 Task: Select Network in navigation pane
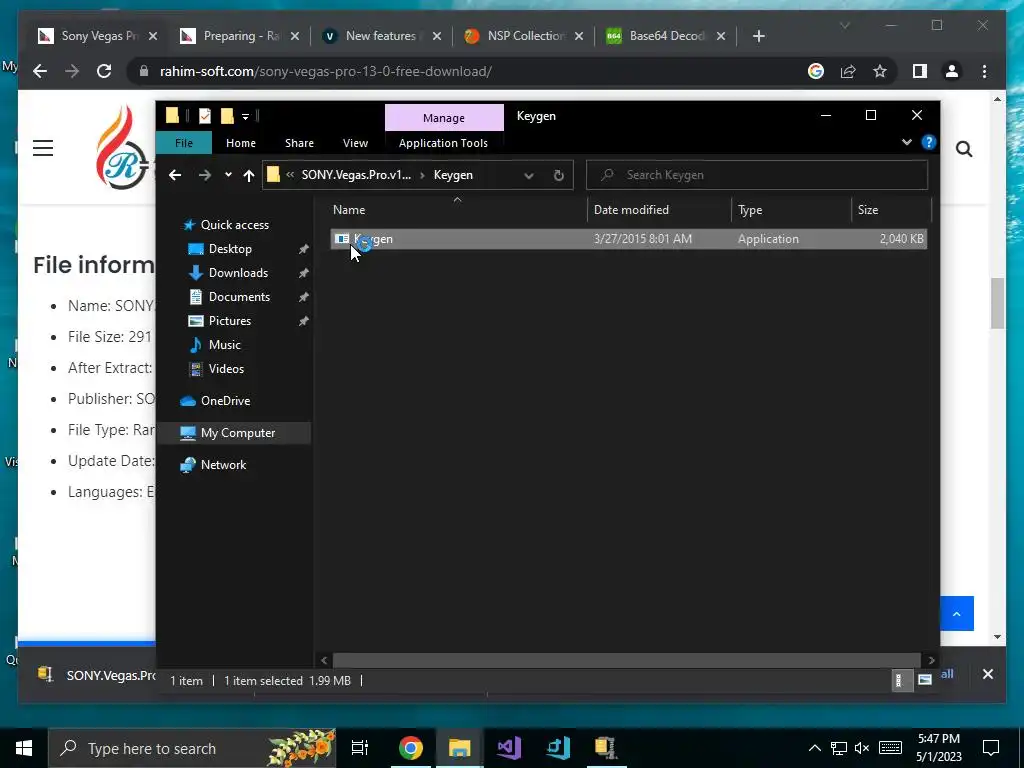pos(223,465)
